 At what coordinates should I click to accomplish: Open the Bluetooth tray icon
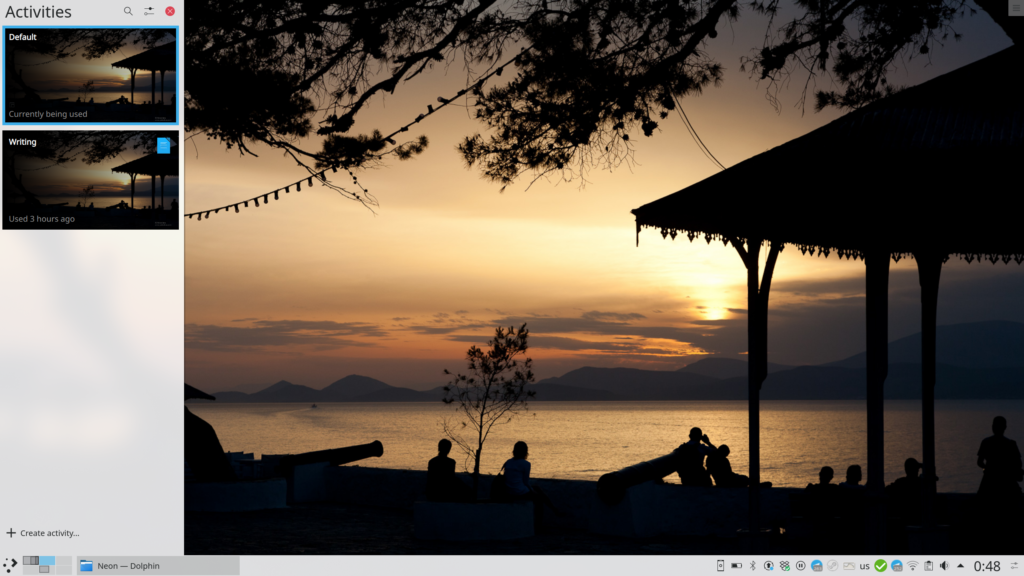tap(752, 566)
